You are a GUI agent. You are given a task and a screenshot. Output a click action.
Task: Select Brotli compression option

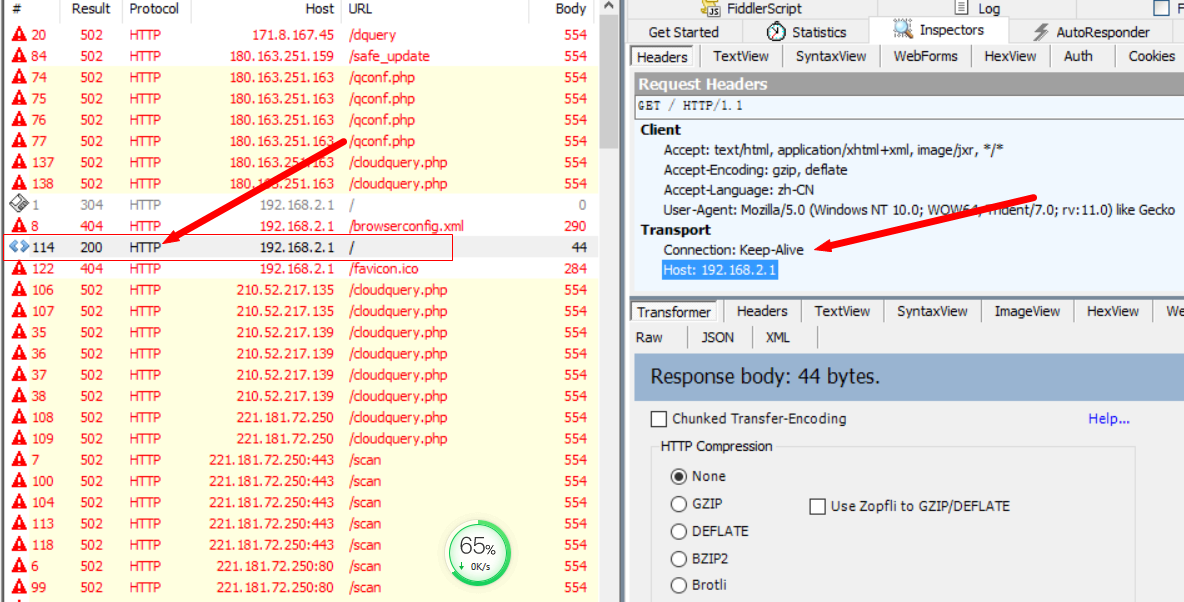pos(679,585)
